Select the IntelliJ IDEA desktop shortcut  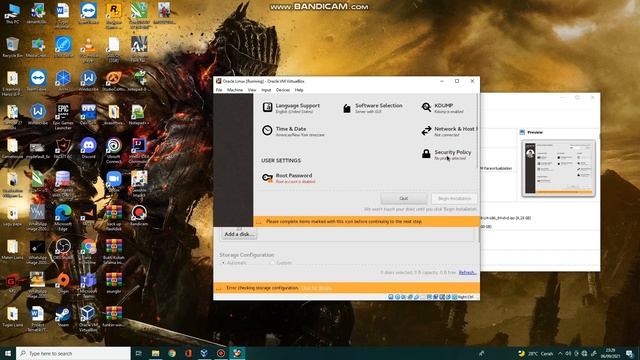pyautogui.click(x=139, y=150)
